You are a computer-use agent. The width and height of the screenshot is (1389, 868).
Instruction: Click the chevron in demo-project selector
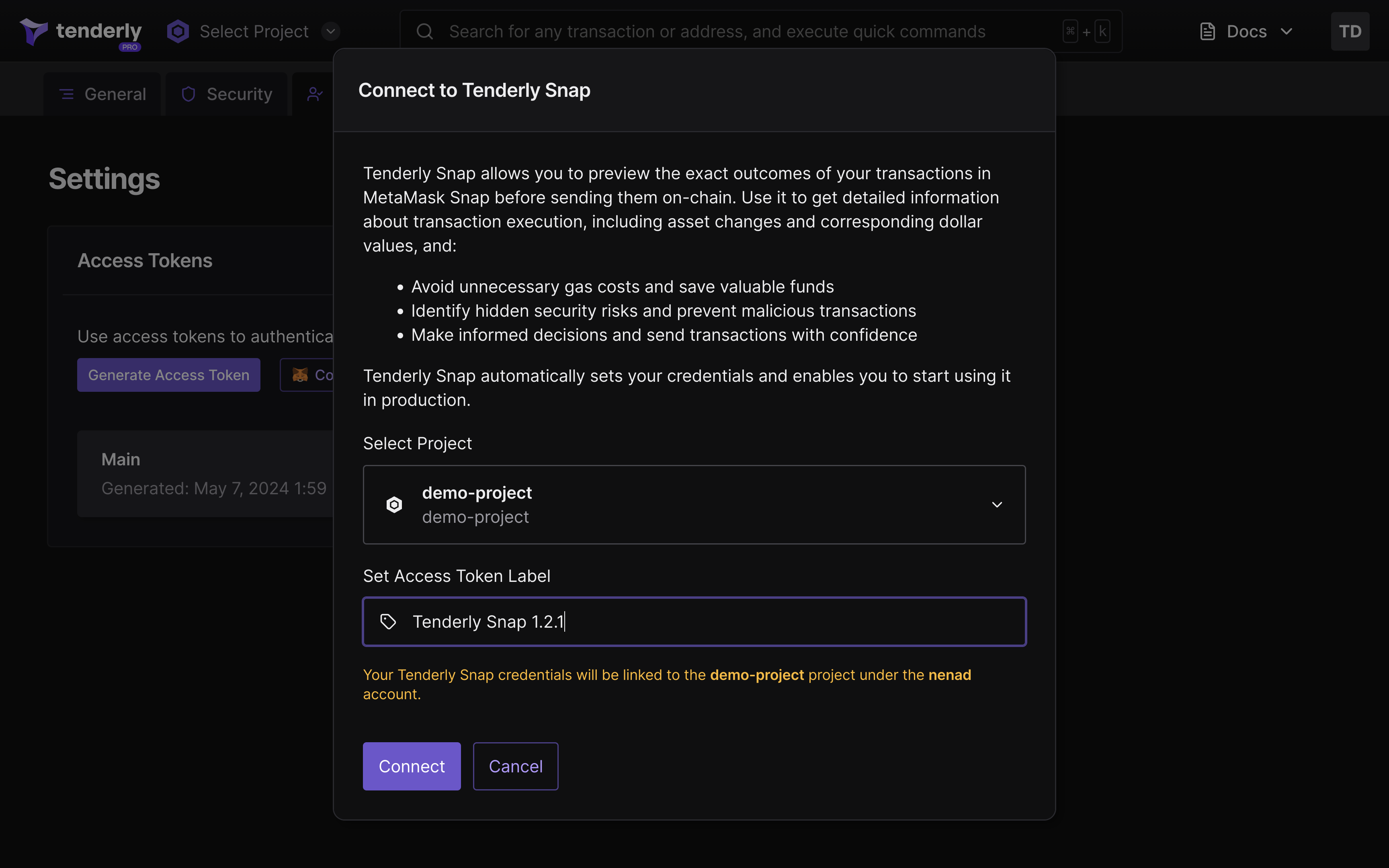[997, 505]
